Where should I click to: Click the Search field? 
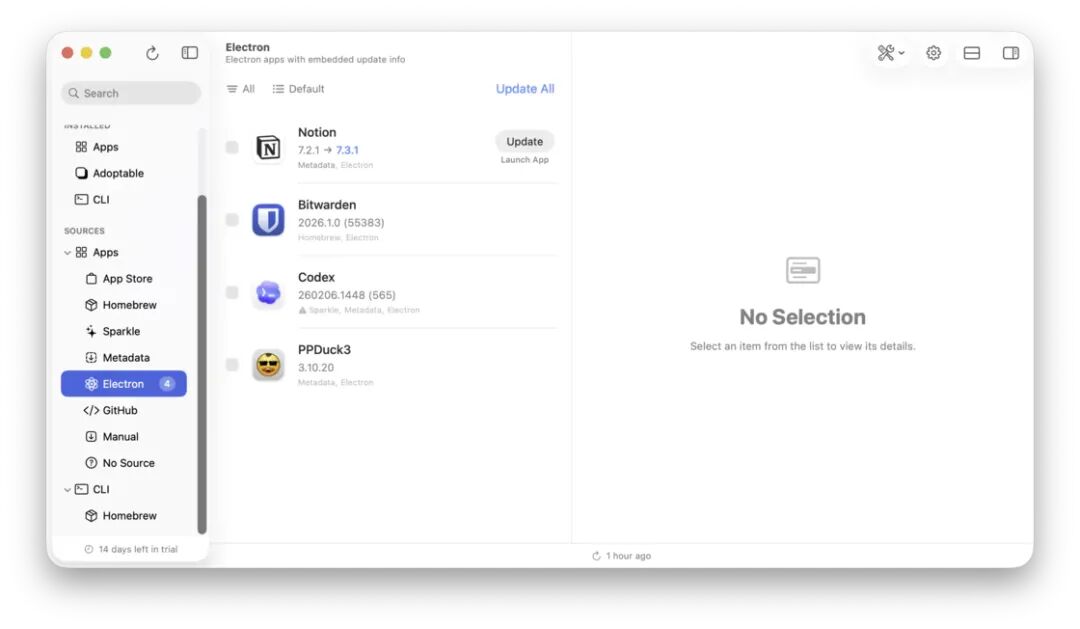[x=131, y=93]
